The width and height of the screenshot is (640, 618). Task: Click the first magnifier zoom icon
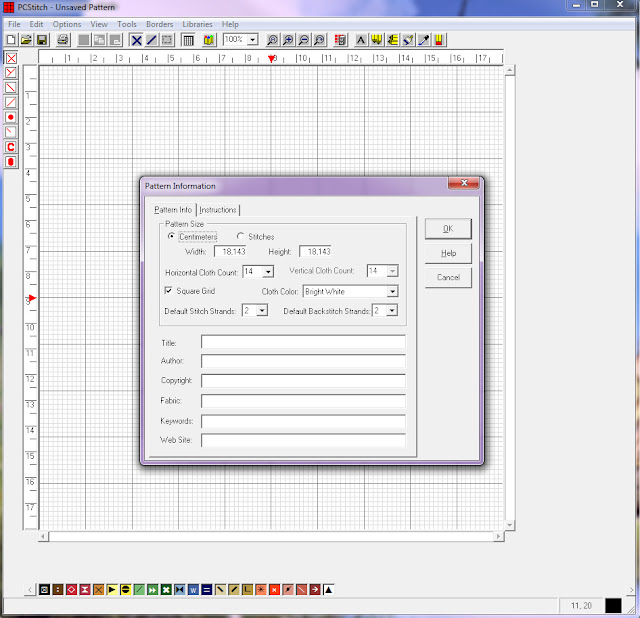(272, 40)
